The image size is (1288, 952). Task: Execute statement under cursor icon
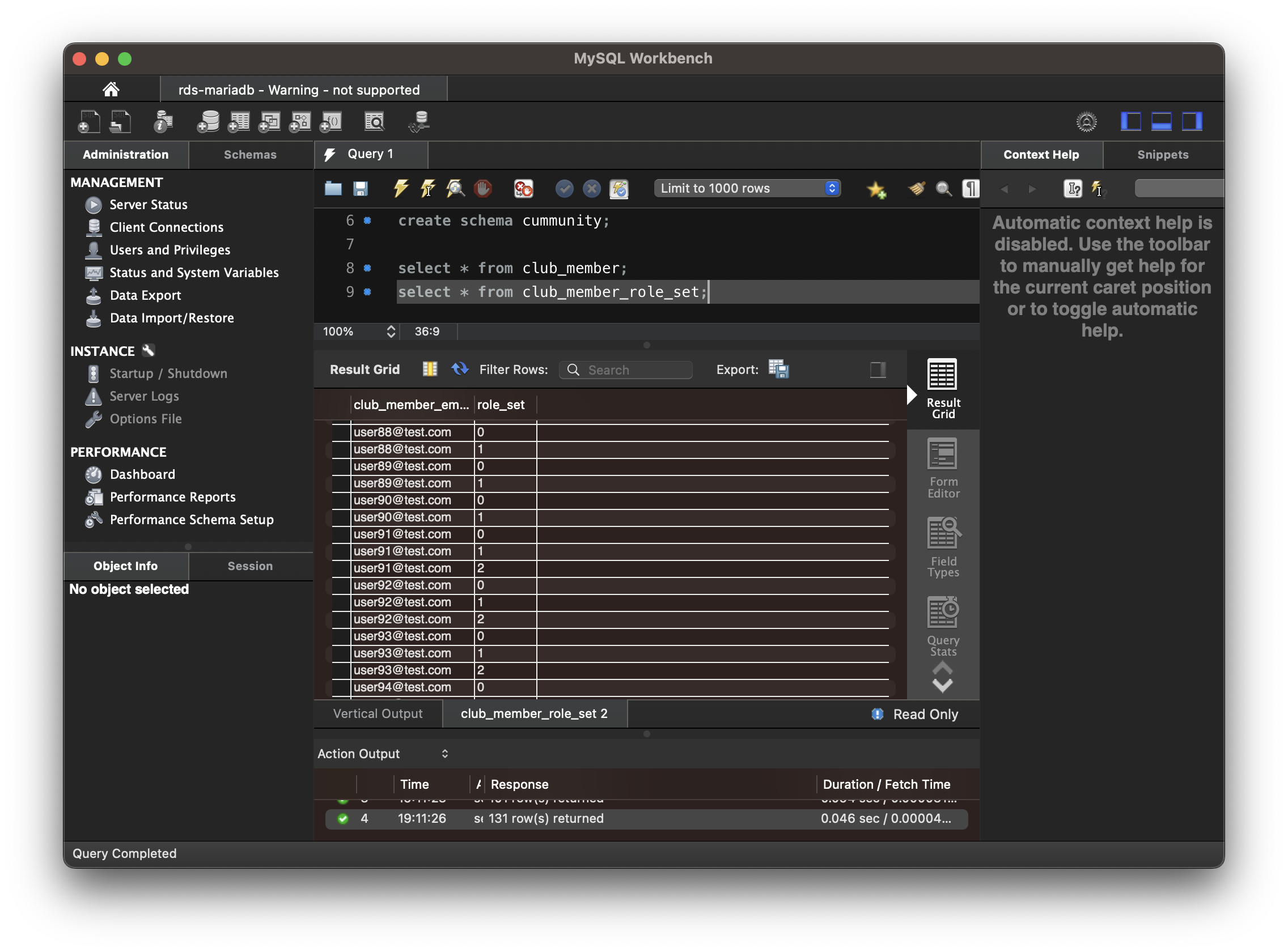(428, 189)
